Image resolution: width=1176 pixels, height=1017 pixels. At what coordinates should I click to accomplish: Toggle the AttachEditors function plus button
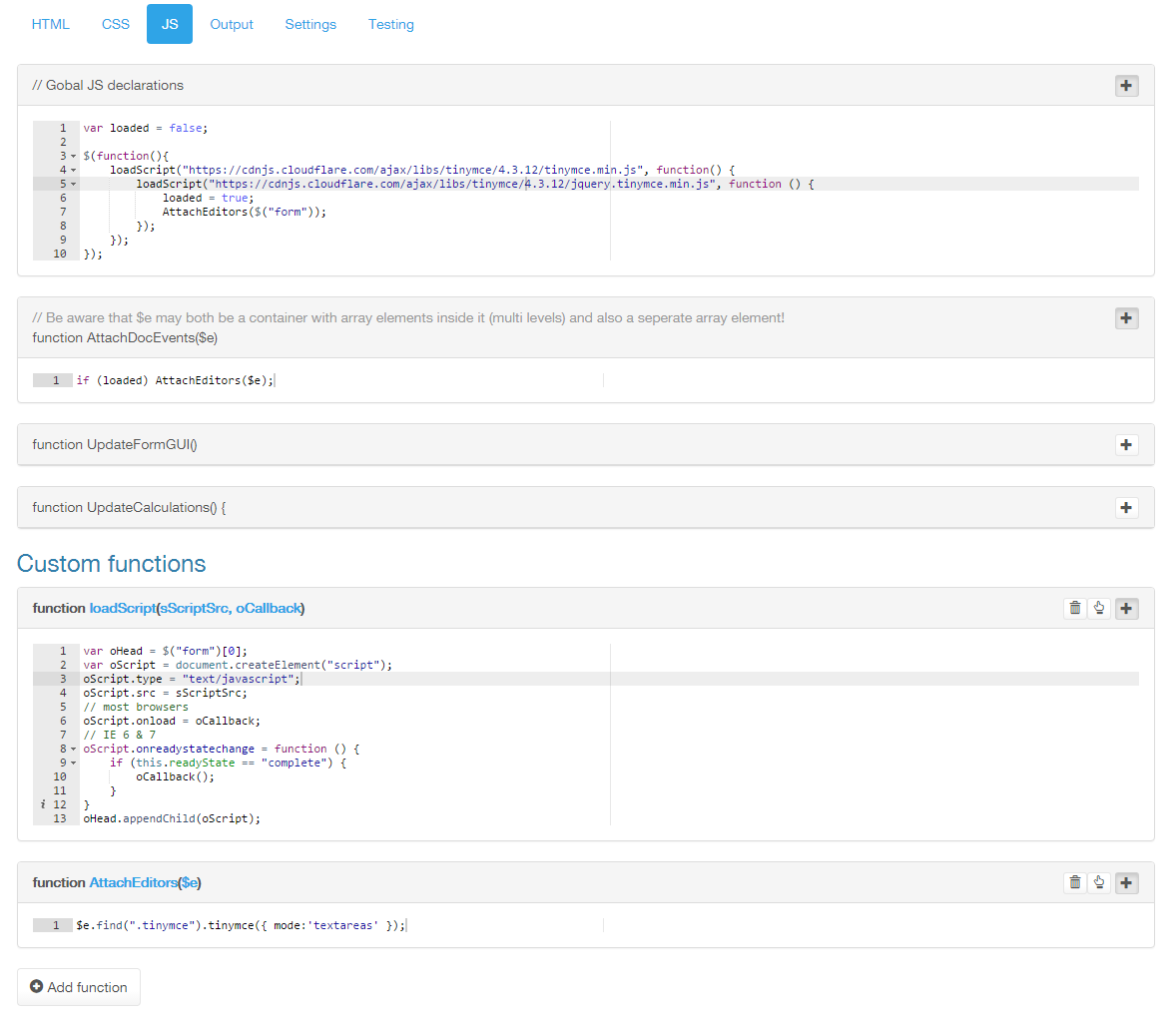tap(1126, 882)
